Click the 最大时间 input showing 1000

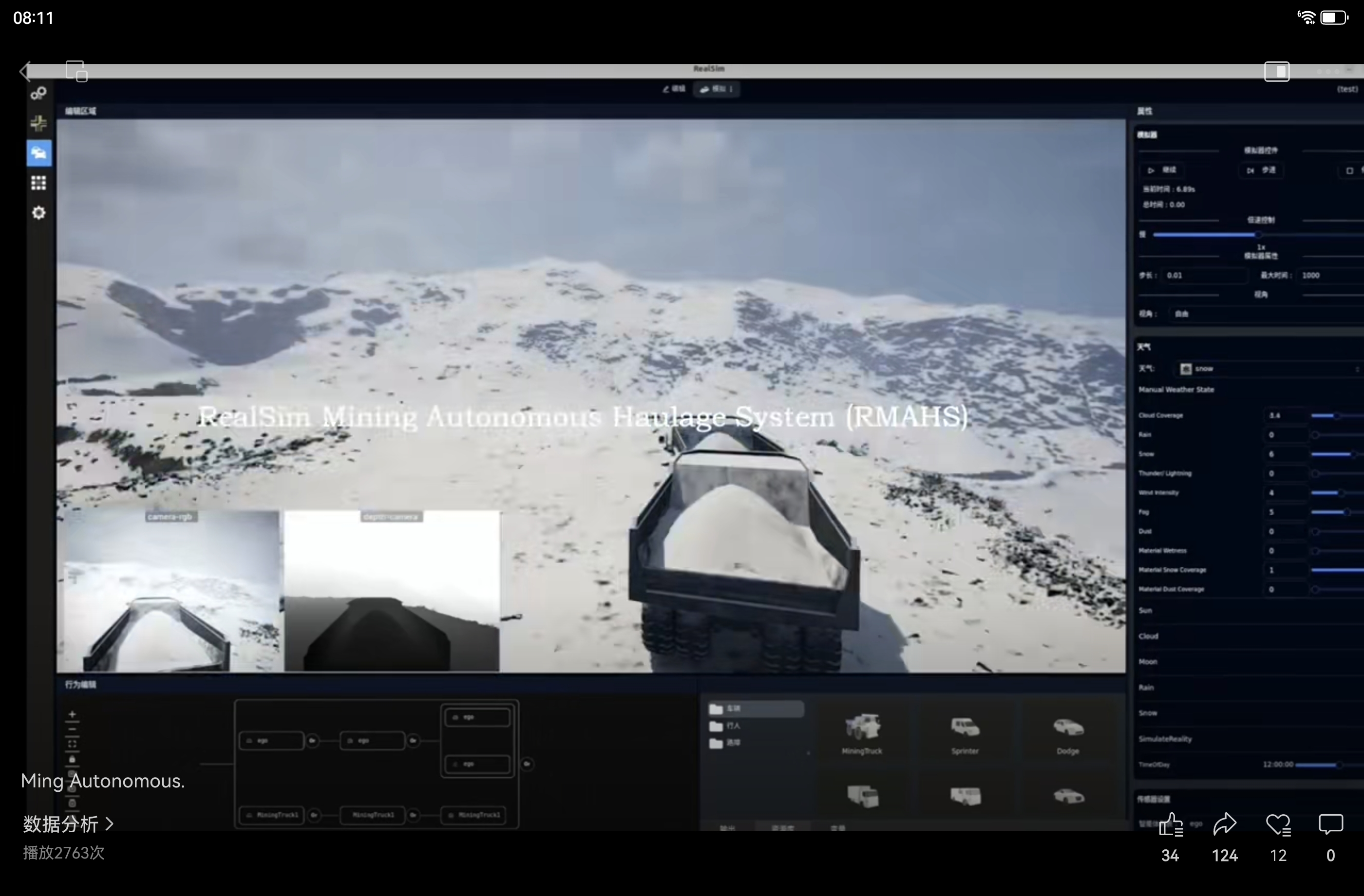point(1331,276)
